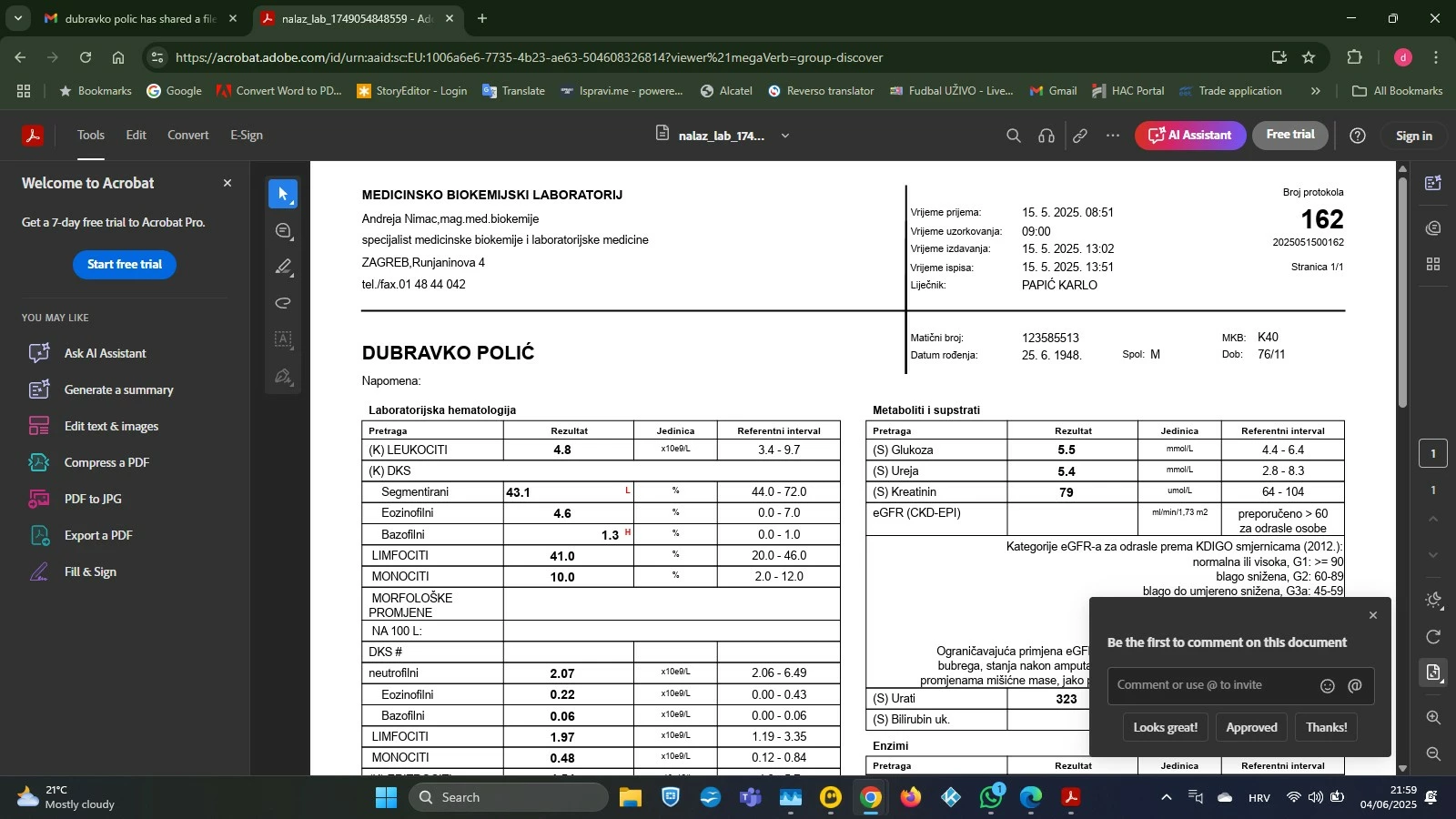Screen dimensions: 1456x819
Task: Open the E-Sign menu
Action: (247, 136)
